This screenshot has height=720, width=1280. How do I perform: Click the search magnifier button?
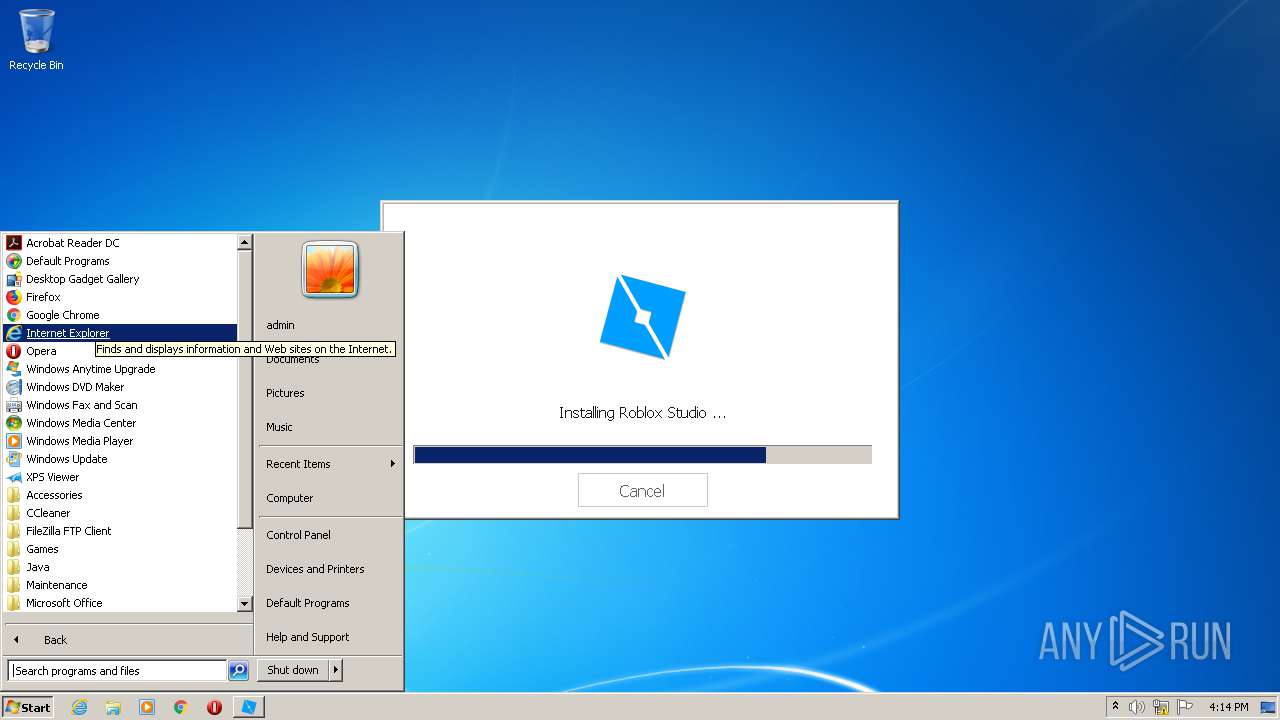click(x=238, y=671)
